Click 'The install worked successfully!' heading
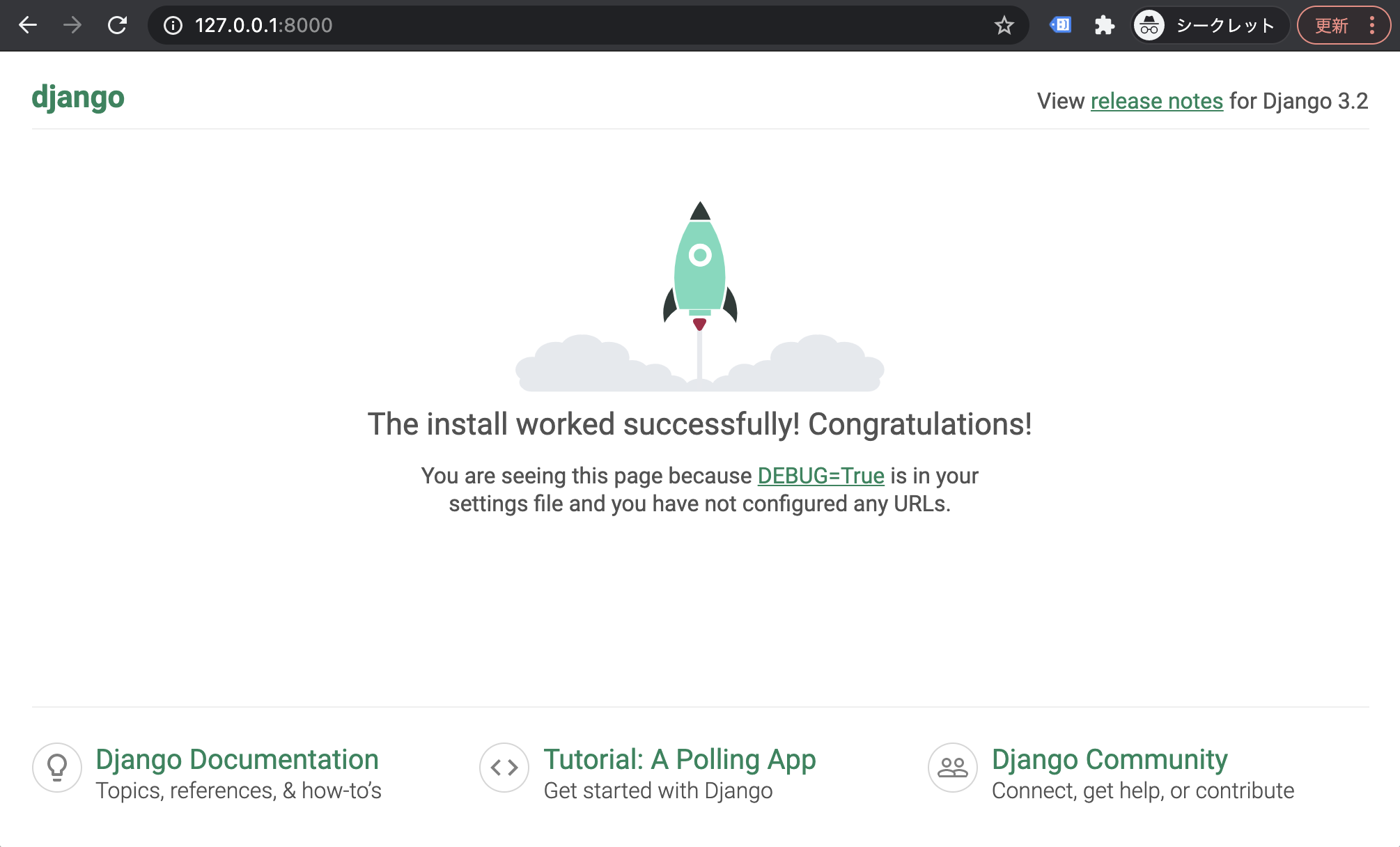The image size is (1400, 847). coord(700,424)
